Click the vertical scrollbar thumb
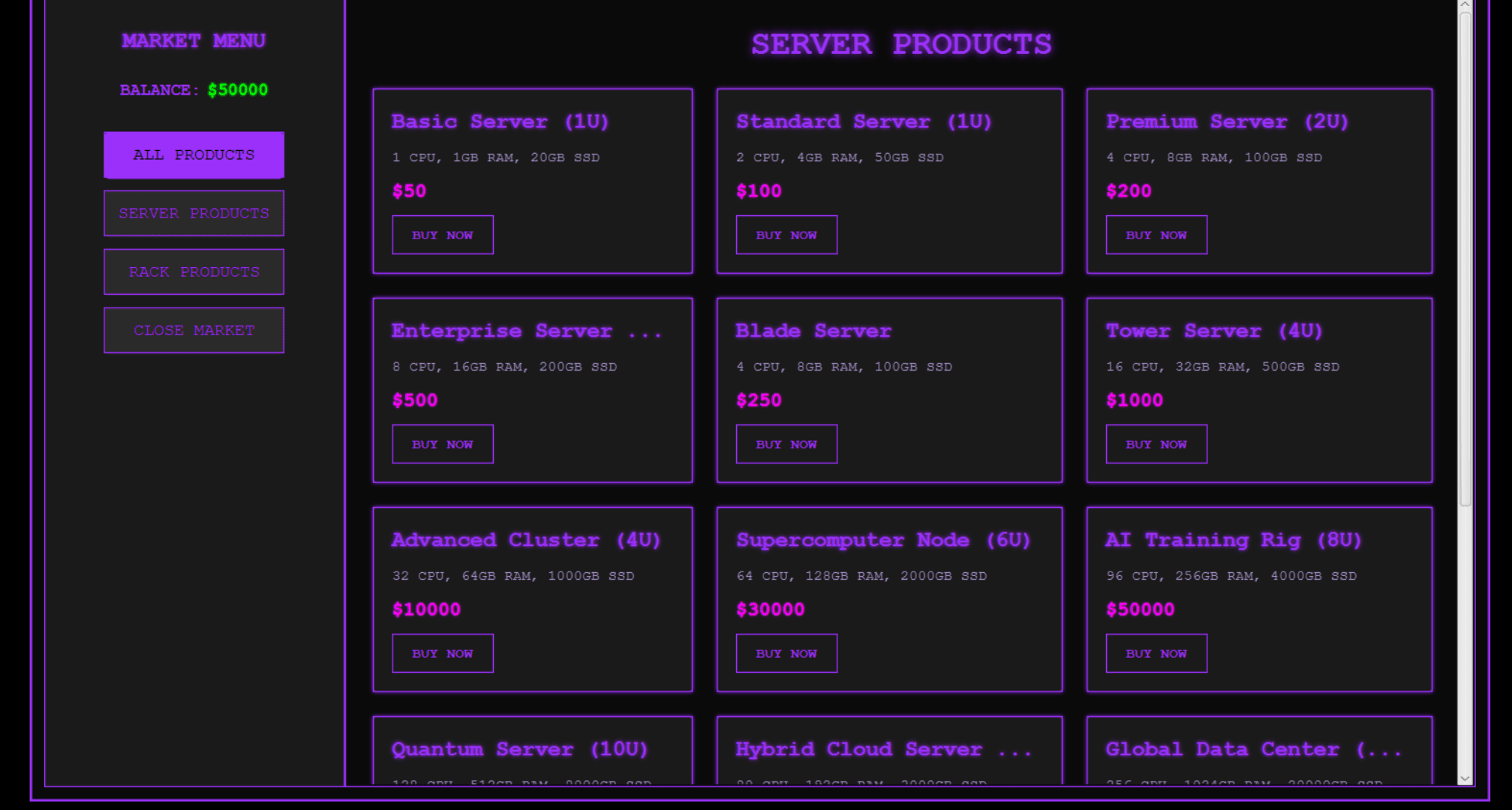Viewport: 1512px width, 810px height. click(1465, 259)
